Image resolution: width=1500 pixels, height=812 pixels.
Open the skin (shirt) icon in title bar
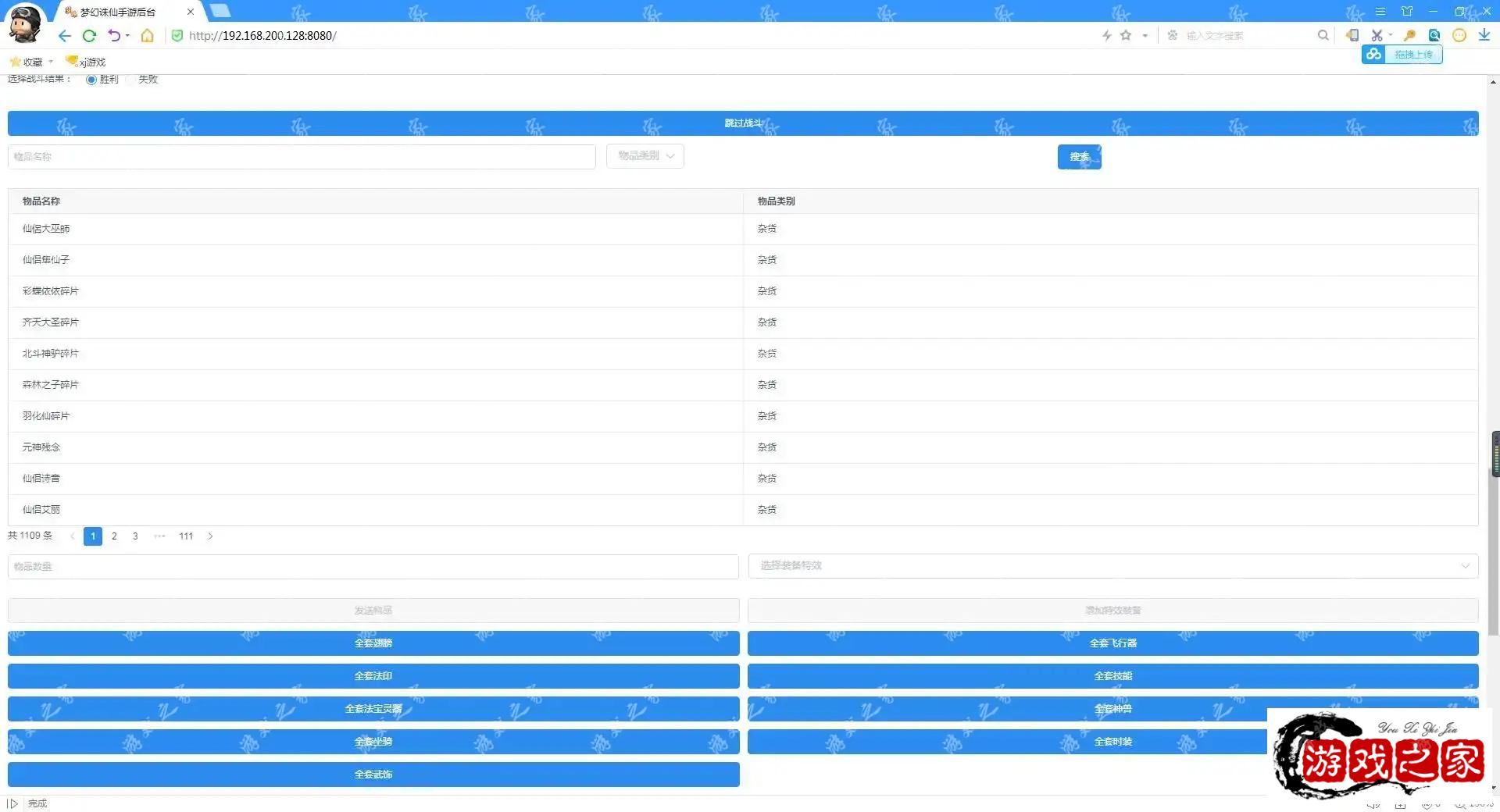1407,12
